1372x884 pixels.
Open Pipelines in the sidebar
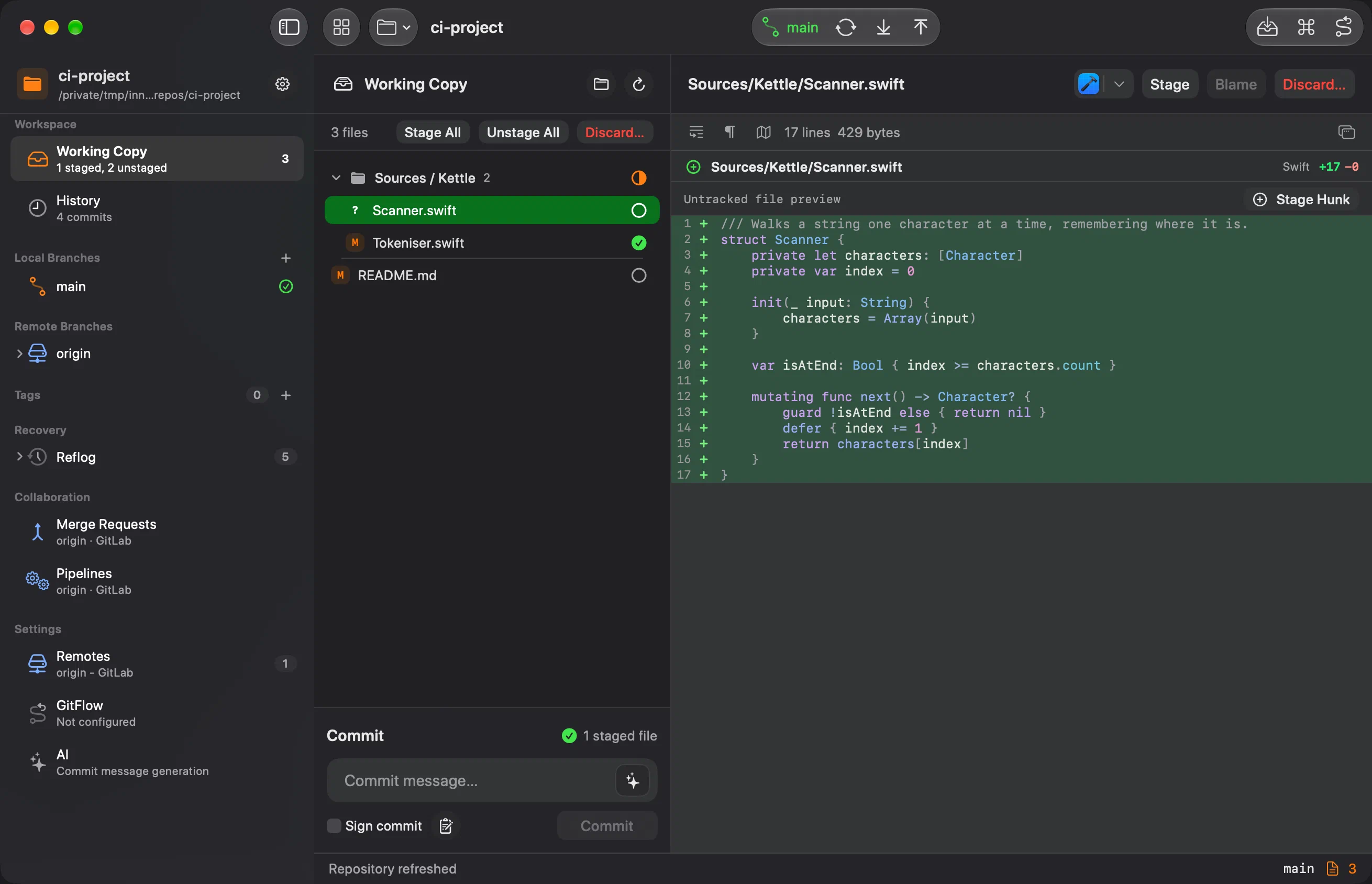coord(157,581)
